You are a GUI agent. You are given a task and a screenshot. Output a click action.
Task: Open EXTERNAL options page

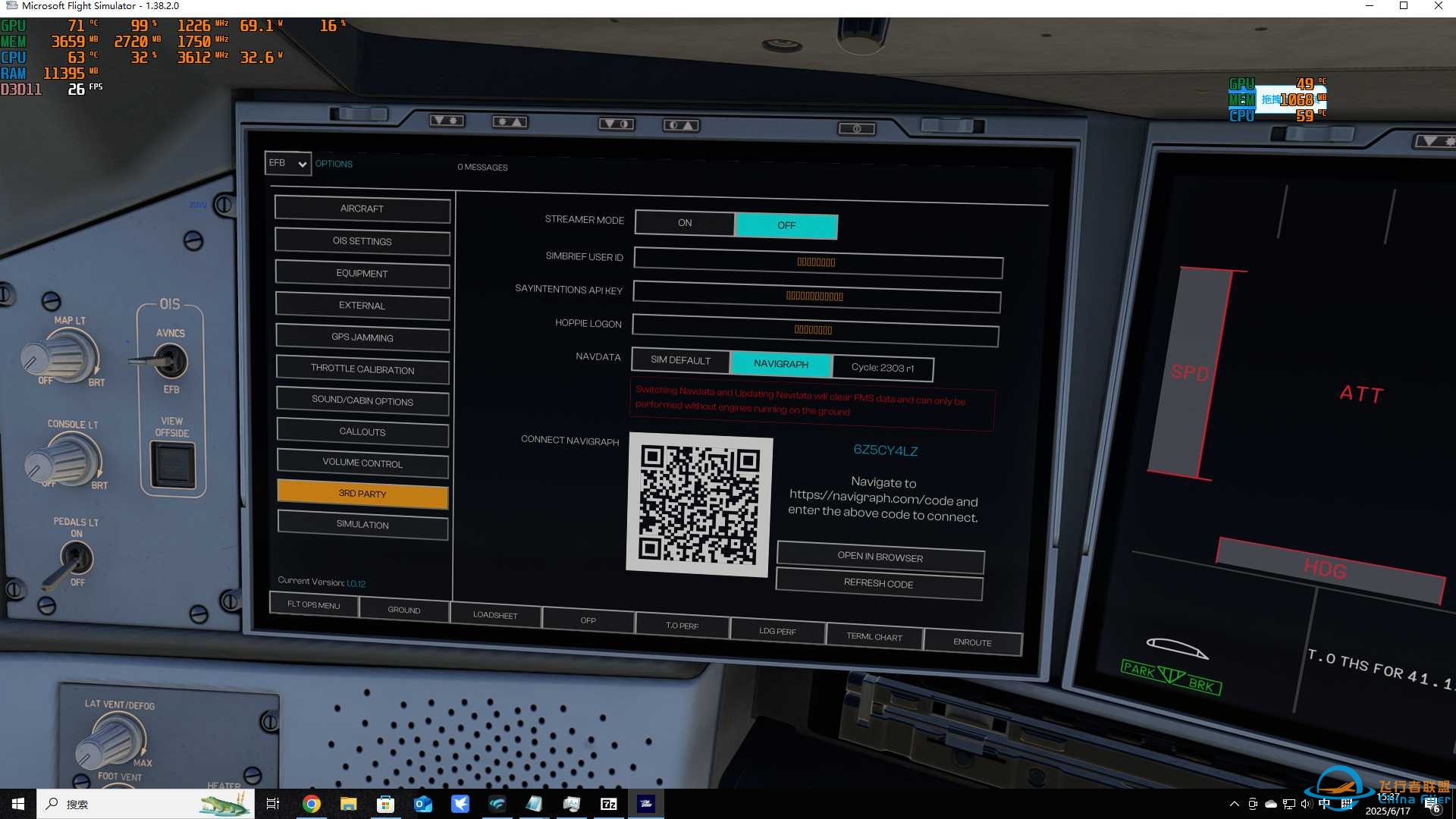[x=362, y=306]
